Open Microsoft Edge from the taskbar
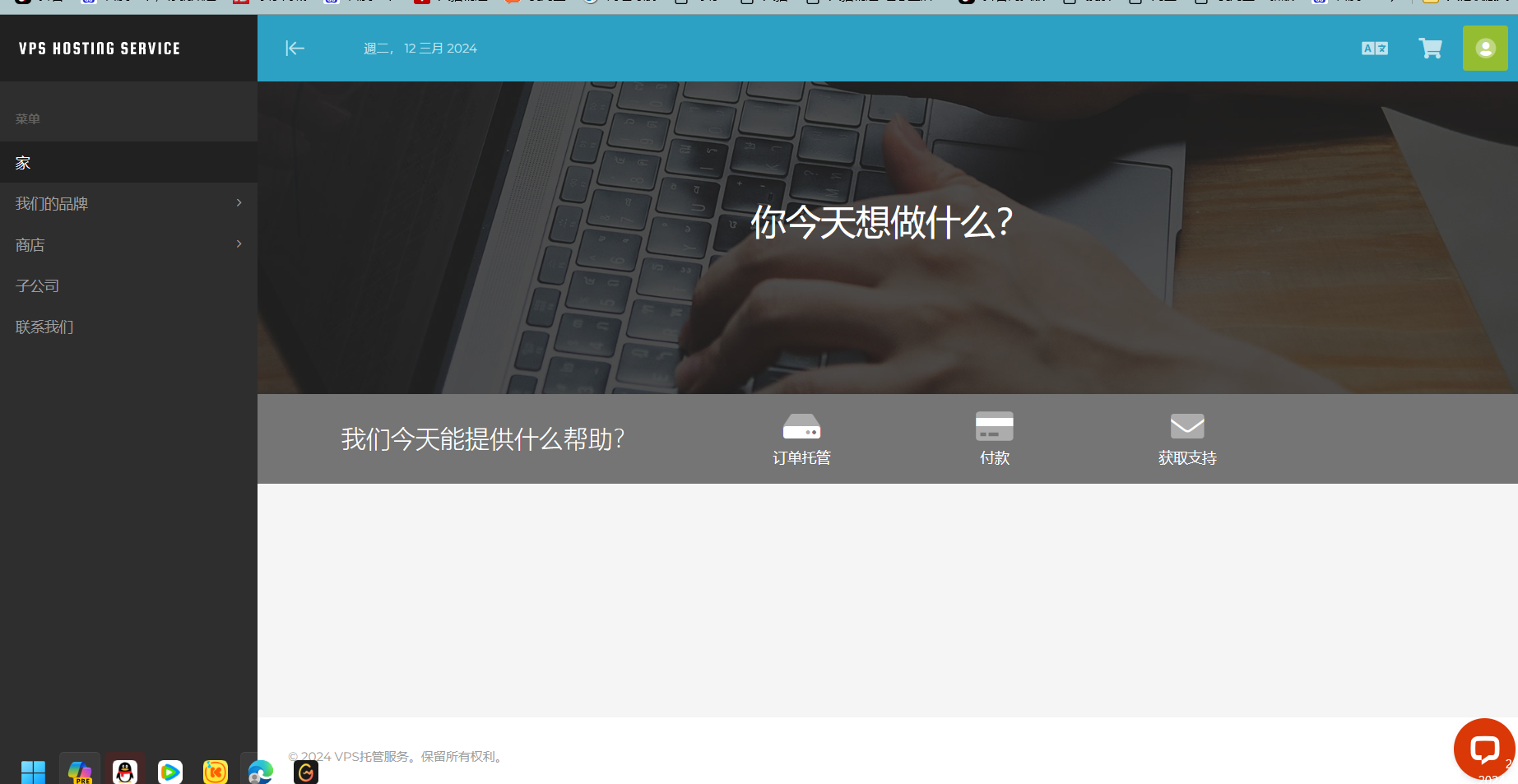Viewport: 1518px width, 784px height. click(x=260, y=772)
